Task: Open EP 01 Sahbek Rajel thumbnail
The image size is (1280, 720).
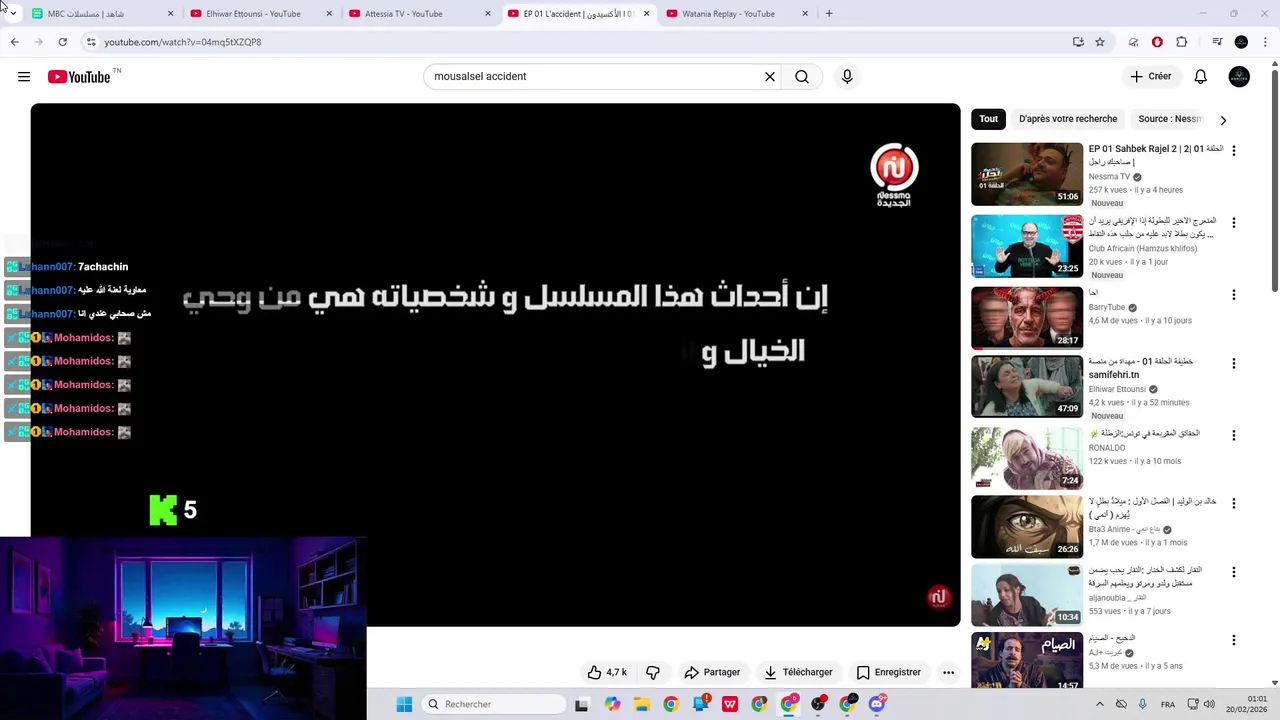Action: pyautogui.click(x=1027, y=174)
